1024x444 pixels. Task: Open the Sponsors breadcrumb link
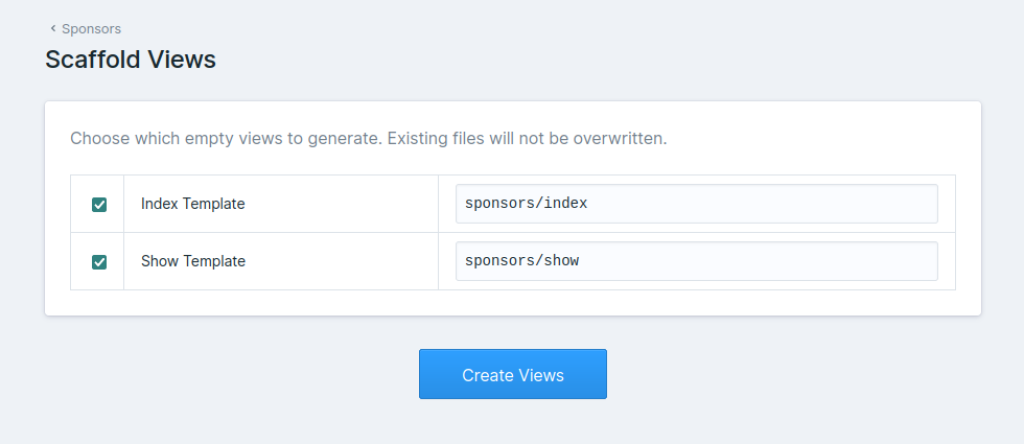(91, 29)
